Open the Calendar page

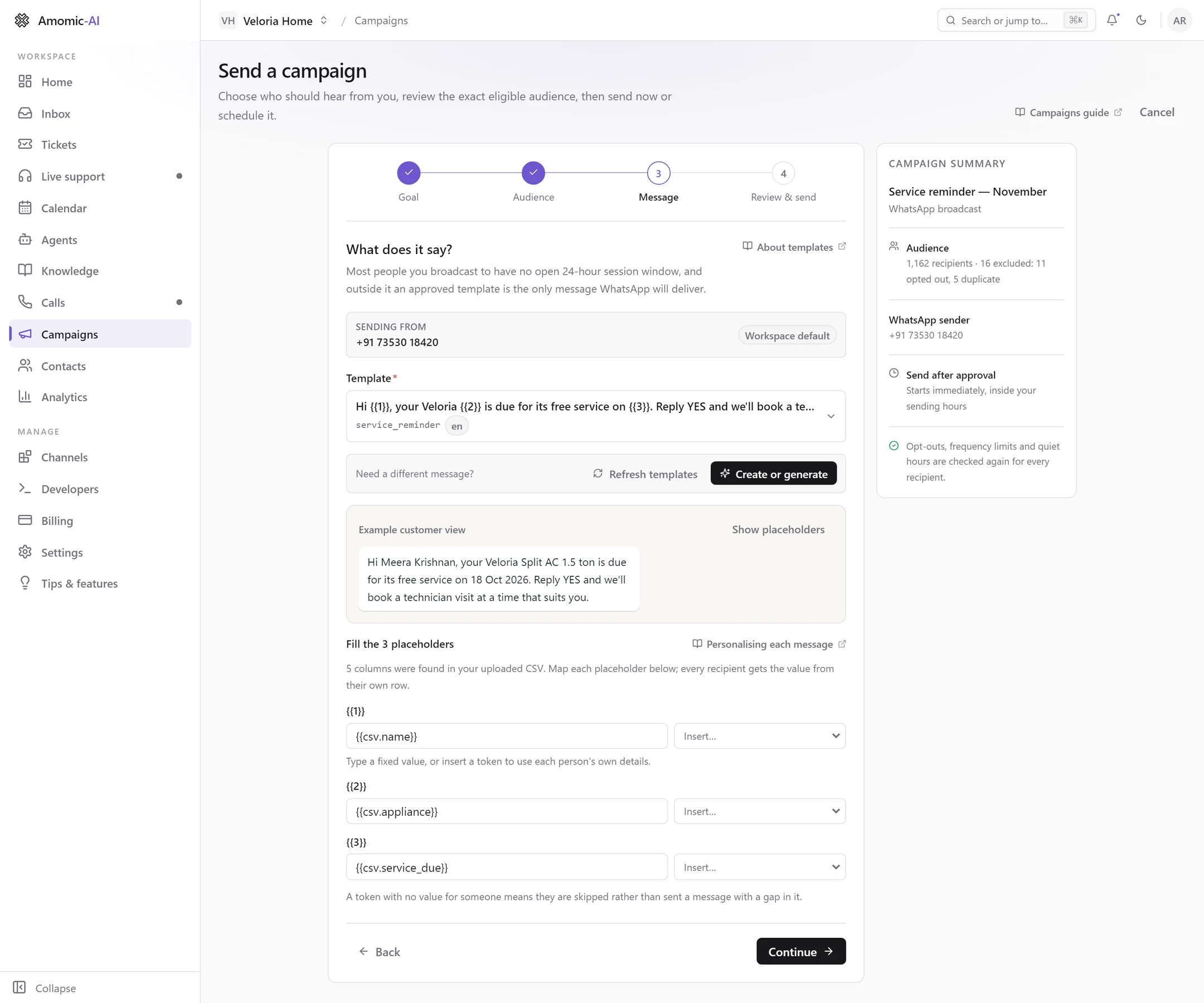(x=100, y=208)
